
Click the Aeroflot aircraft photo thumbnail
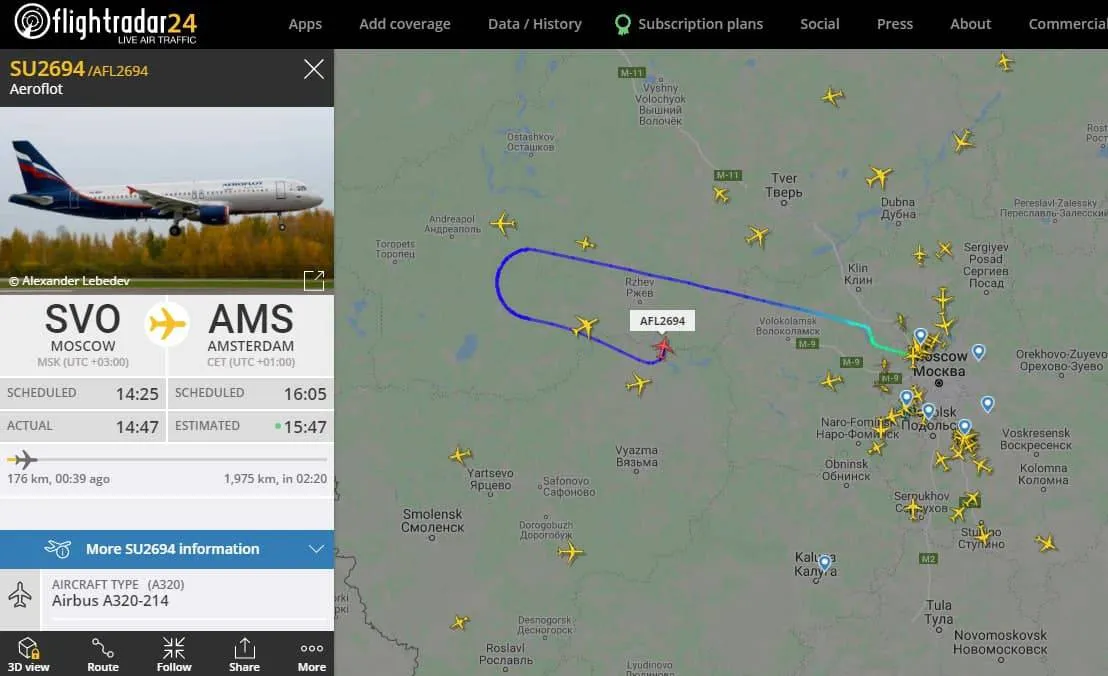pyautogui.click(x=167, y=200)
